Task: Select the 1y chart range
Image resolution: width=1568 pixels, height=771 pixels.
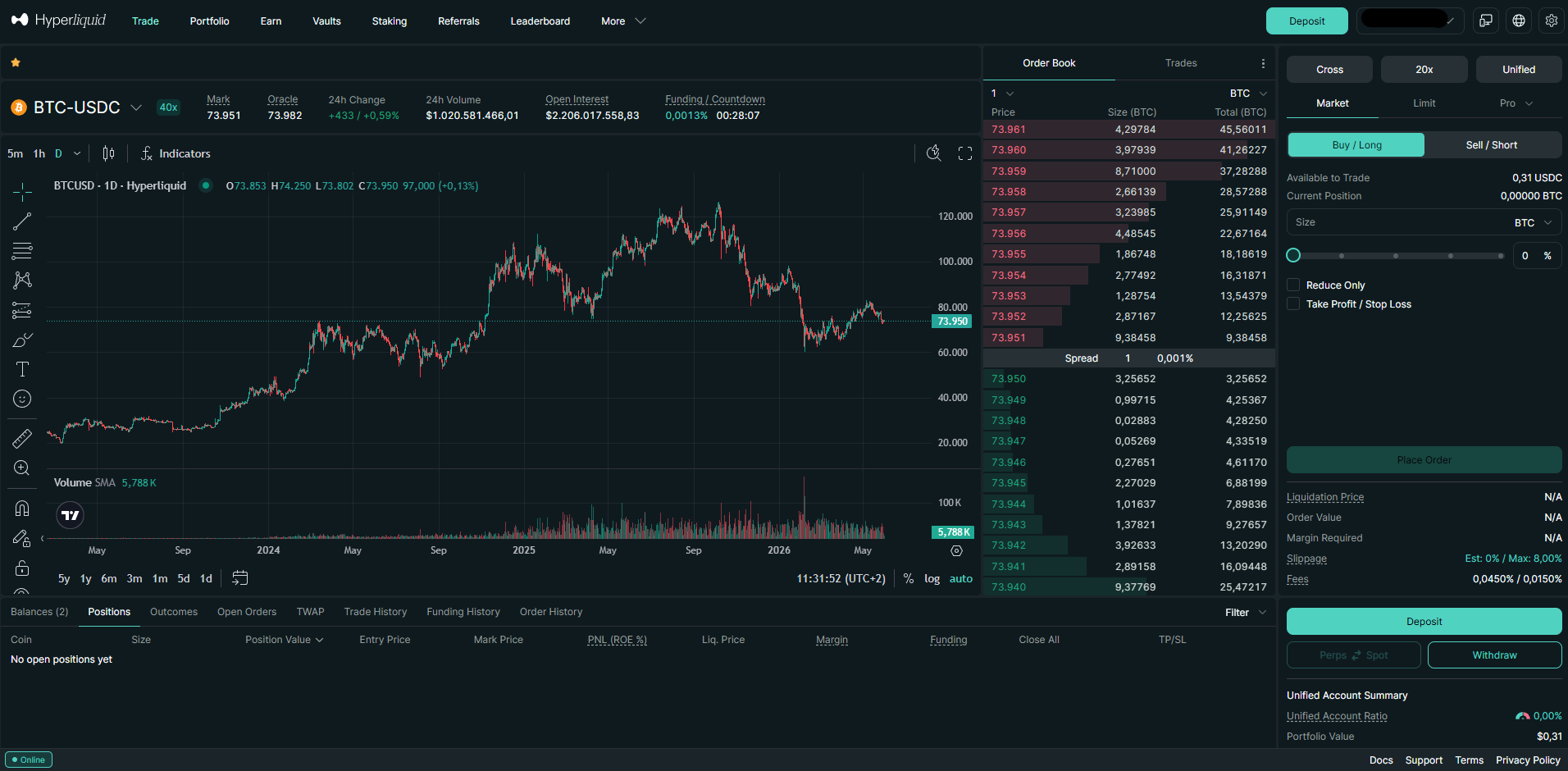Action: [85, 578]
